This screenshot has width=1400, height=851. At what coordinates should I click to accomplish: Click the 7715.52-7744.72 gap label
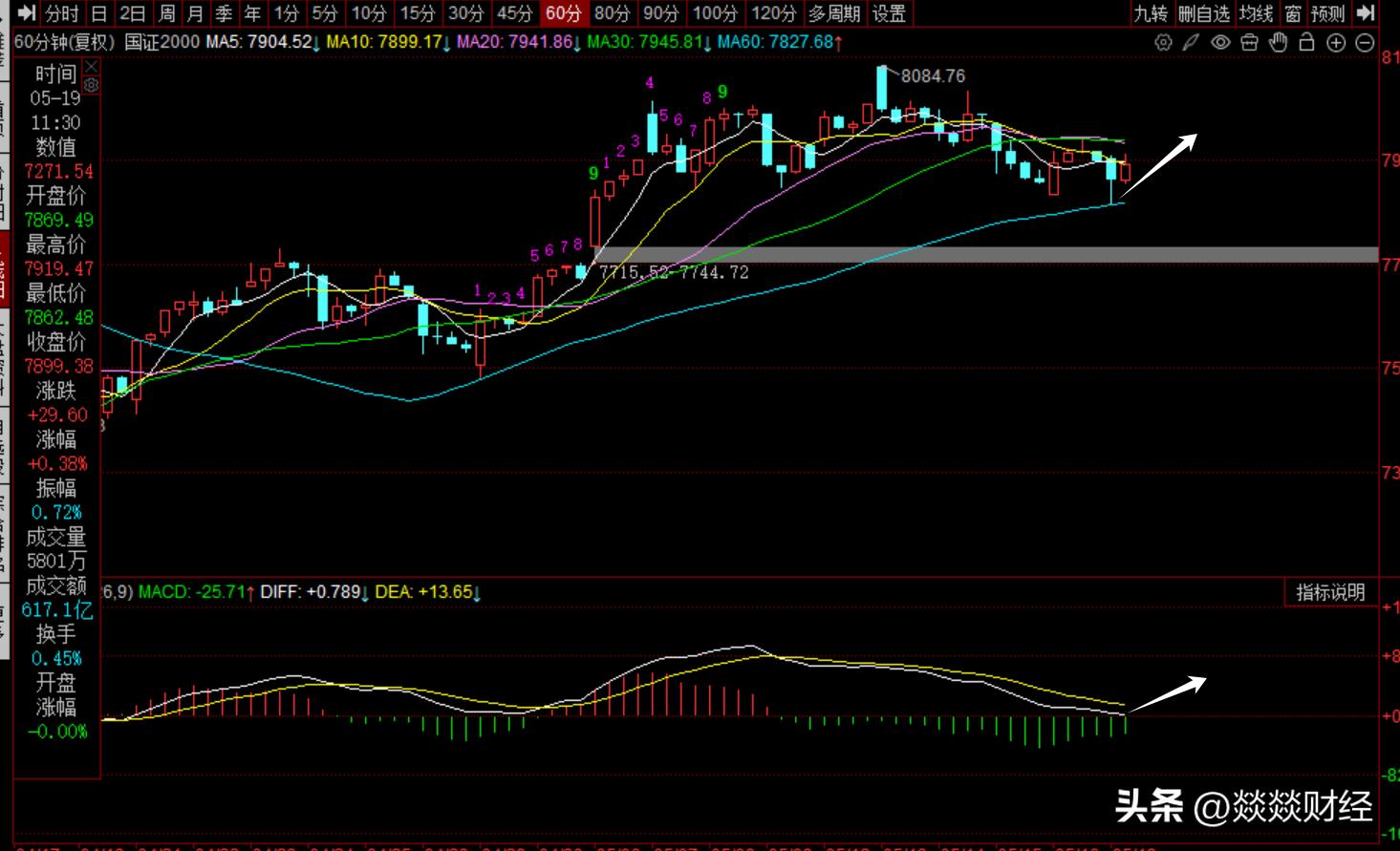pyautogui.click(x=674, y=272)
